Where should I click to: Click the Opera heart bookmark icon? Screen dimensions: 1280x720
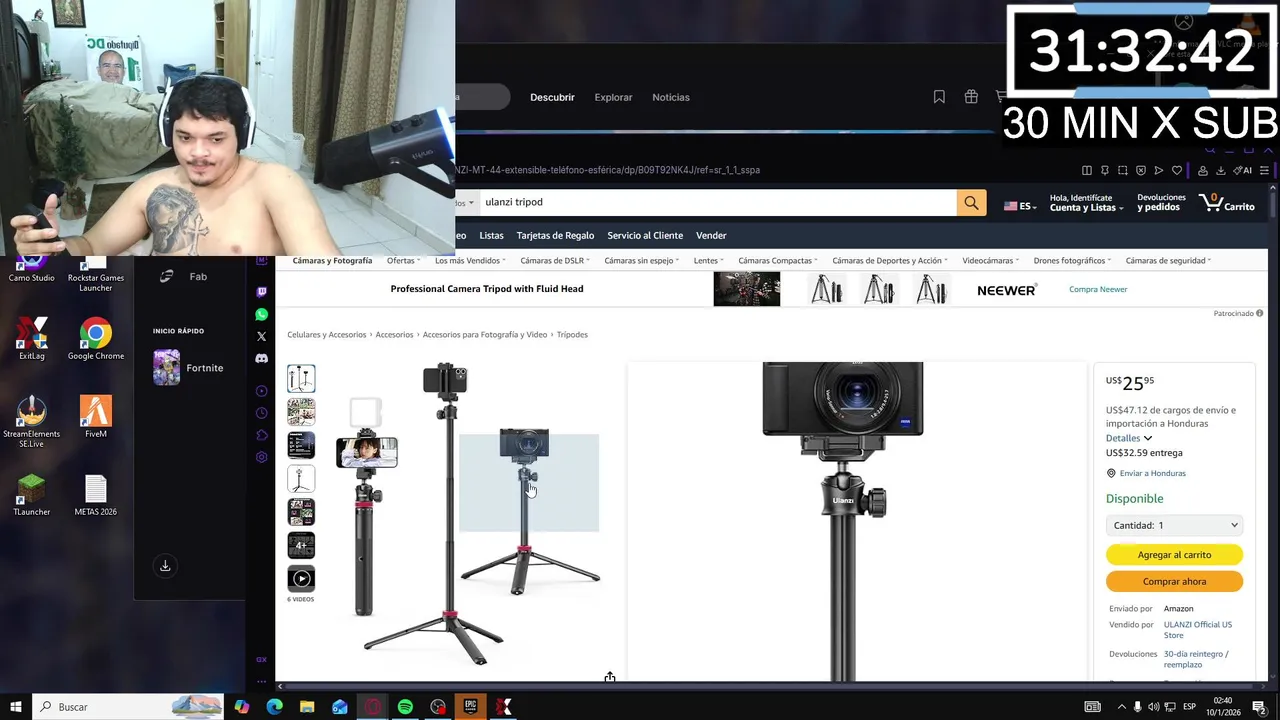[1177, 171]
